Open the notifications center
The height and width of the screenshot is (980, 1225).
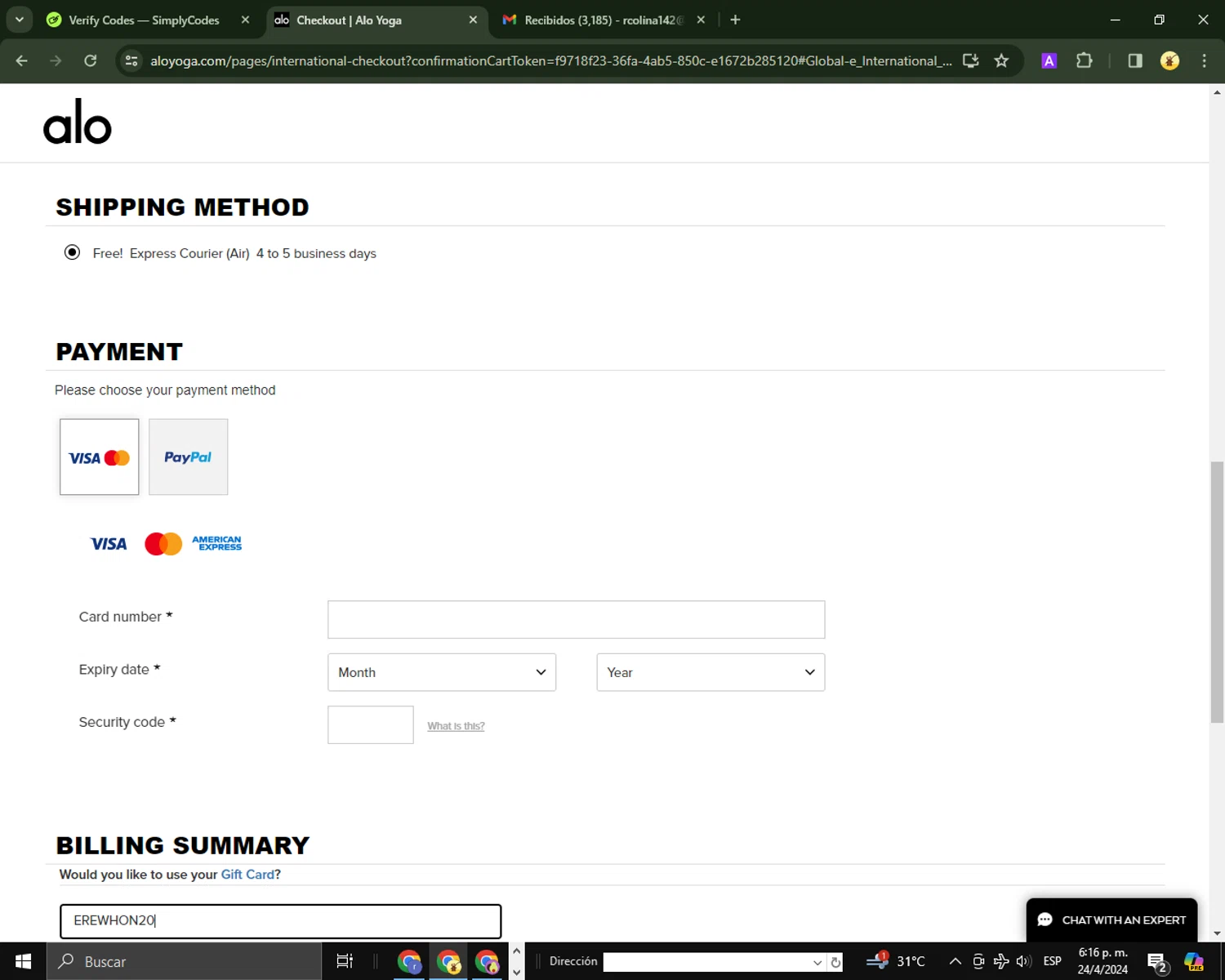click(x=1157, y=962)
